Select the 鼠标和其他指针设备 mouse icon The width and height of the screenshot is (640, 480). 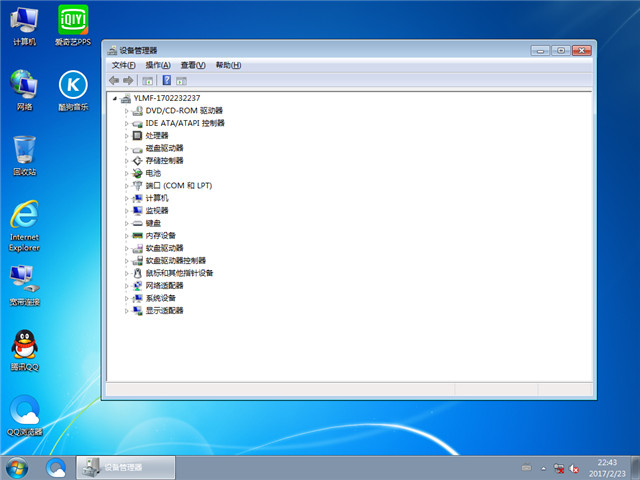(138, 273)
